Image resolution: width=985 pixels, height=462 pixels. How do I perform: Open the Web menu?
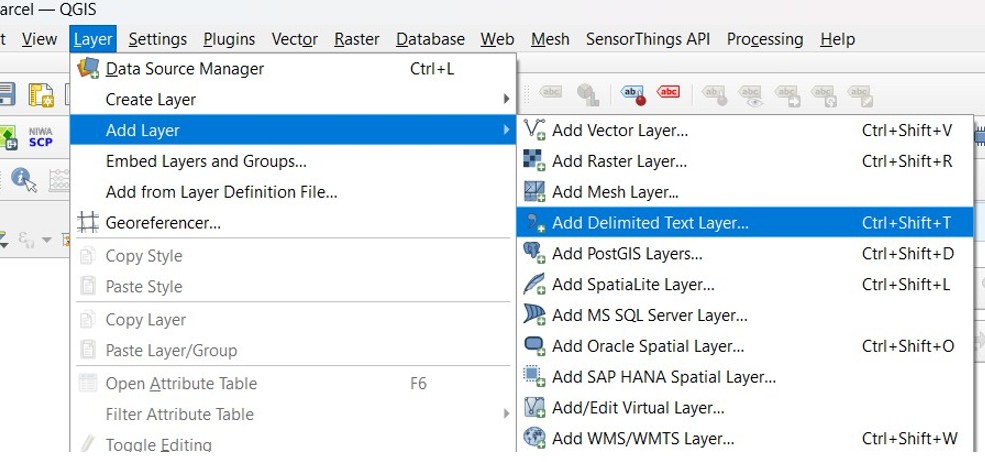click(x=498, y=39)
